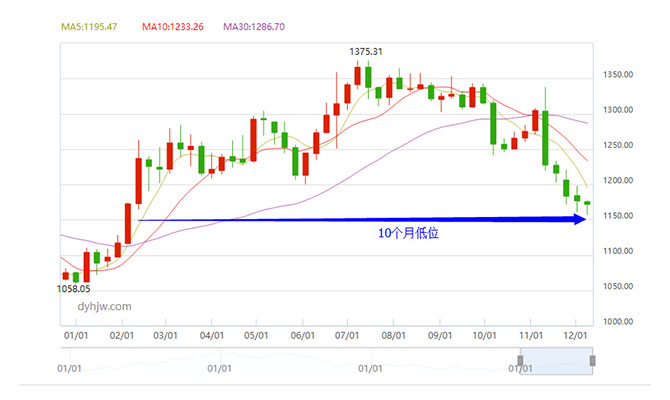Click the 1000.00 y-axis price label
The width and height of the screenshot is (670, 400).
point(618,321)
